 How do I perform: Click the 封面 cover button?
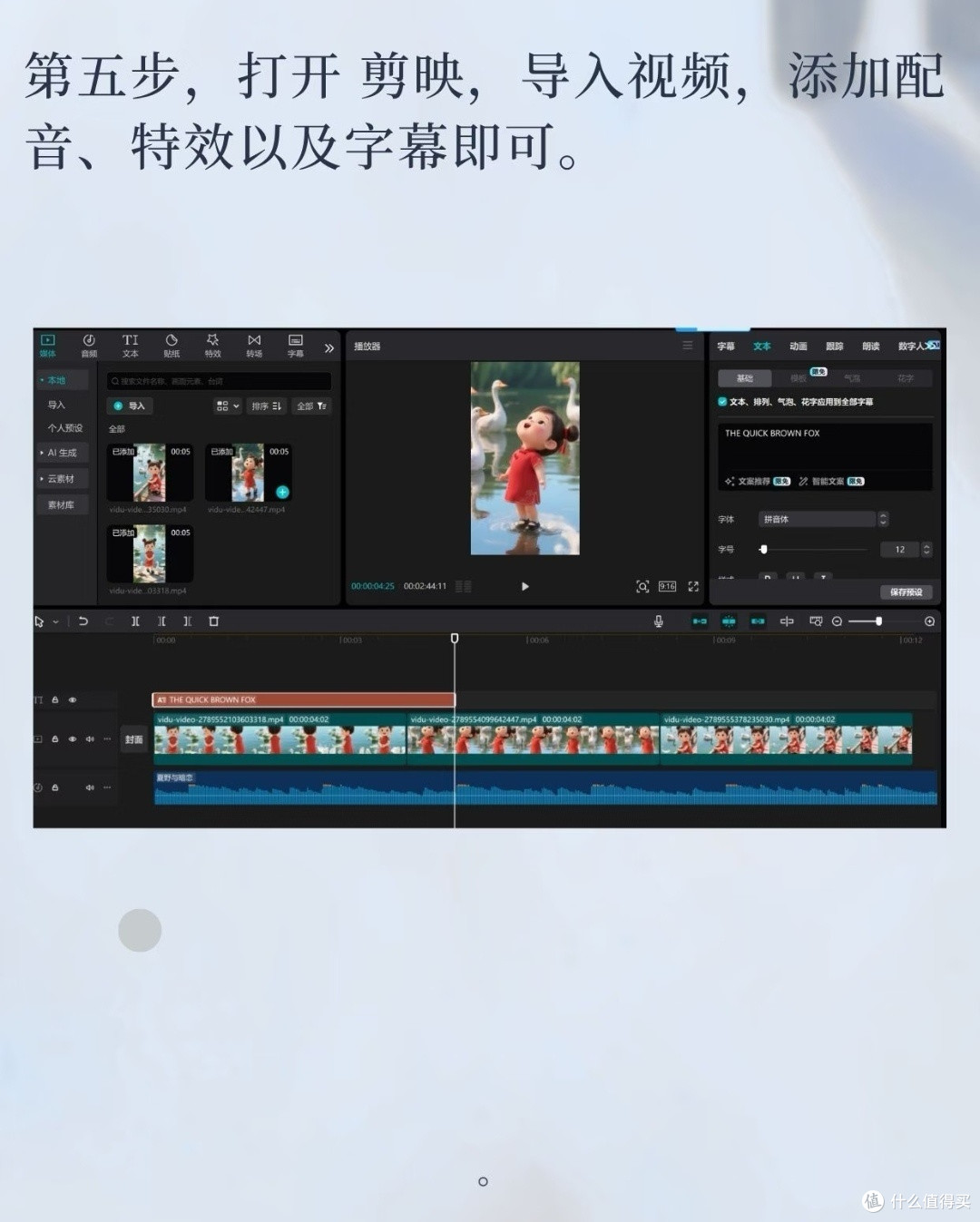[134, 739]
